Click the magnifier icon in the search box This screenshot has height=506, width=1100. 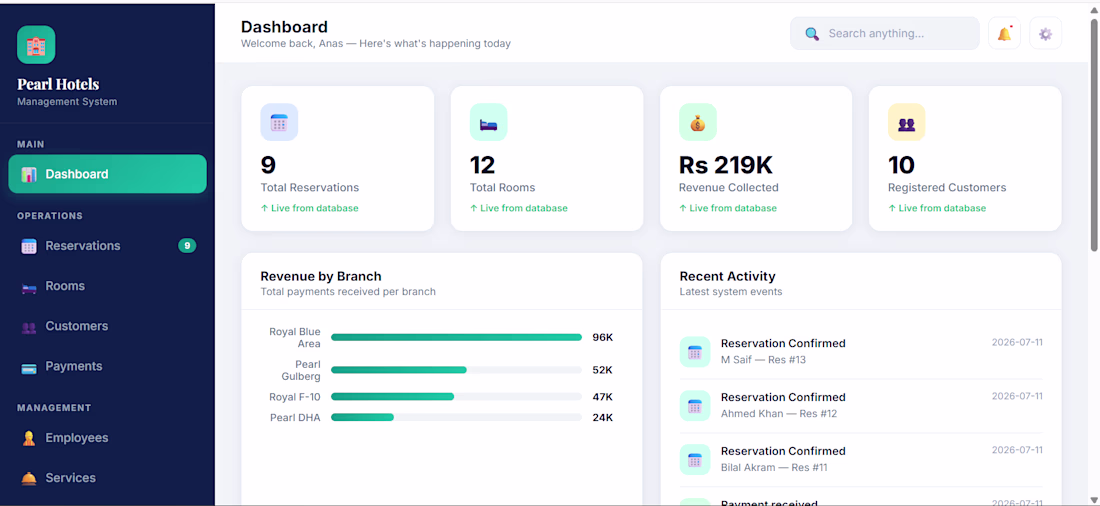coord(812,34)
